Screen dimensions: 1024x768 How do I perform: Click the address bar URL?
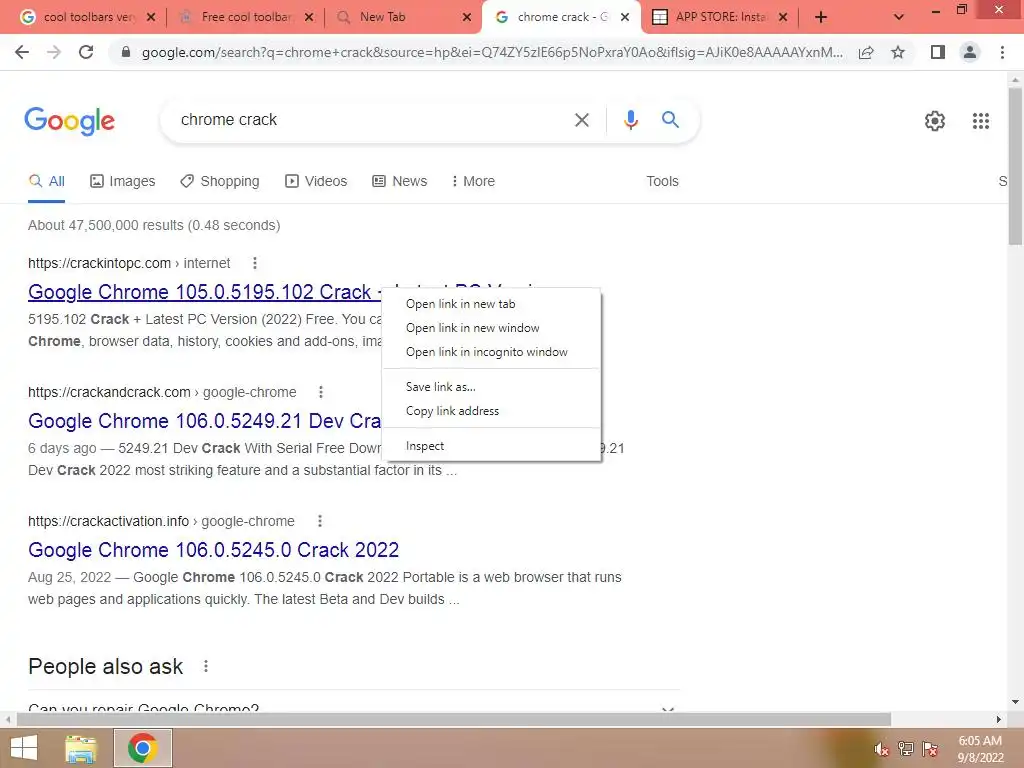(492, 52)
